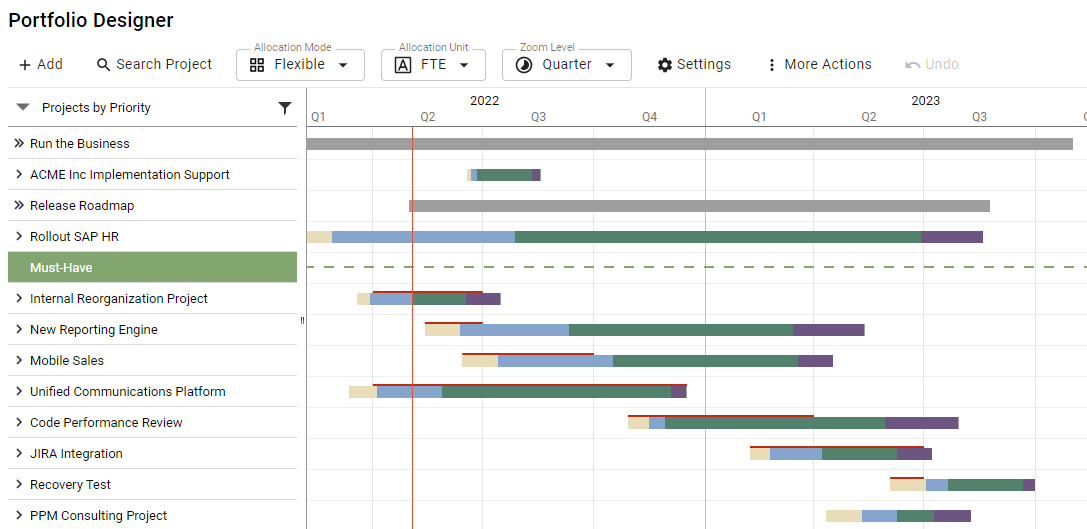Click the Add plus icon
This screenshot has height=529, width=1087.
[25, 65]
